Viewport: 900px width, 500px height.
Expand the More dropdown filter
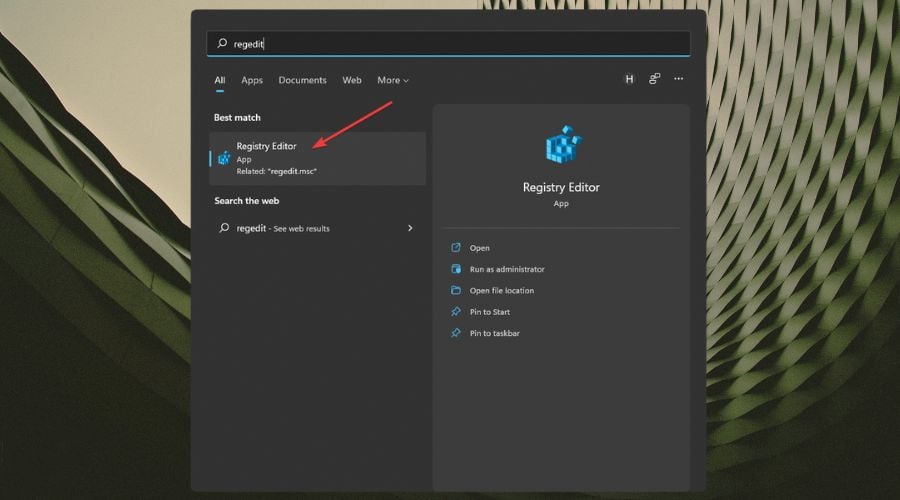click(393, 80)
